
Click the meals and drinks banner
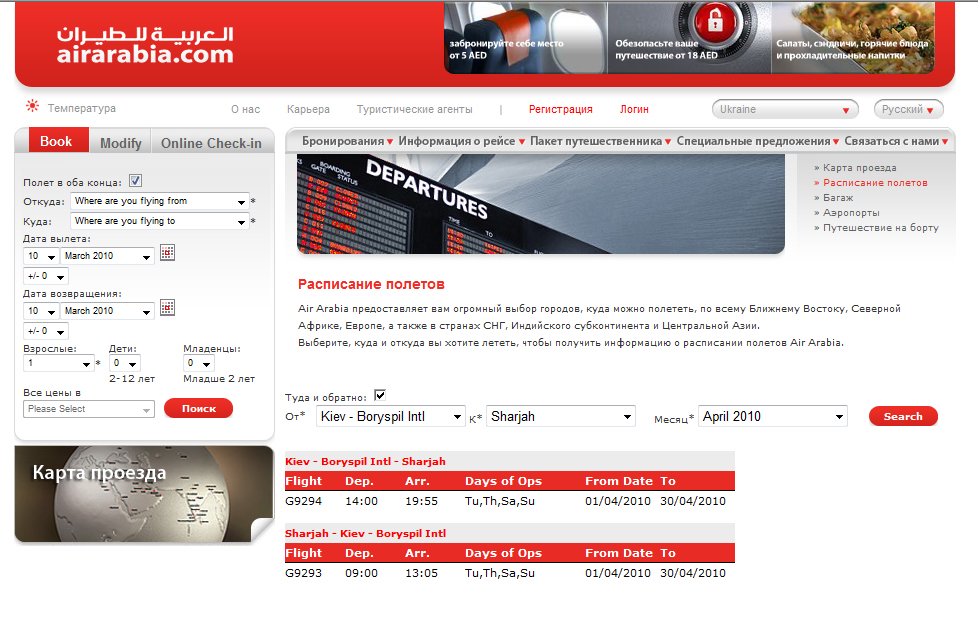tap(853, 37)
